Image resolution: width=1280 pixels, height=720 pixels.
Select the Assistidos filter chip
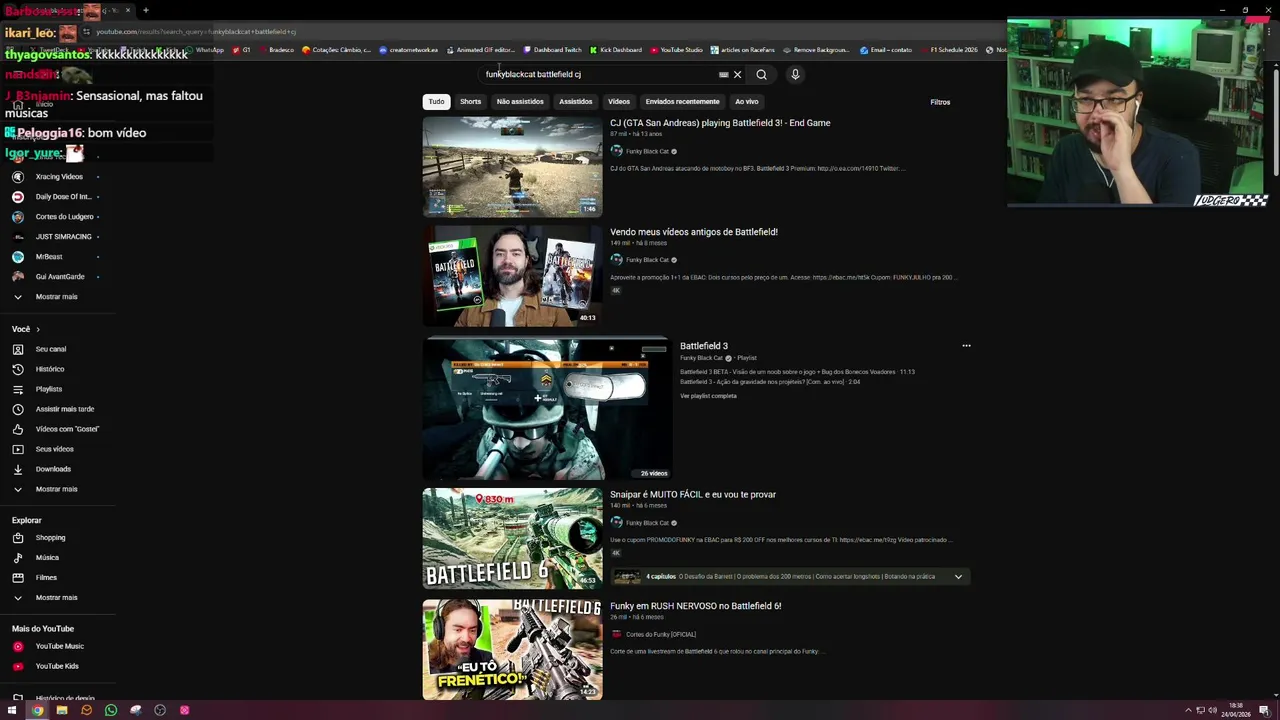[x=575, y=101]
